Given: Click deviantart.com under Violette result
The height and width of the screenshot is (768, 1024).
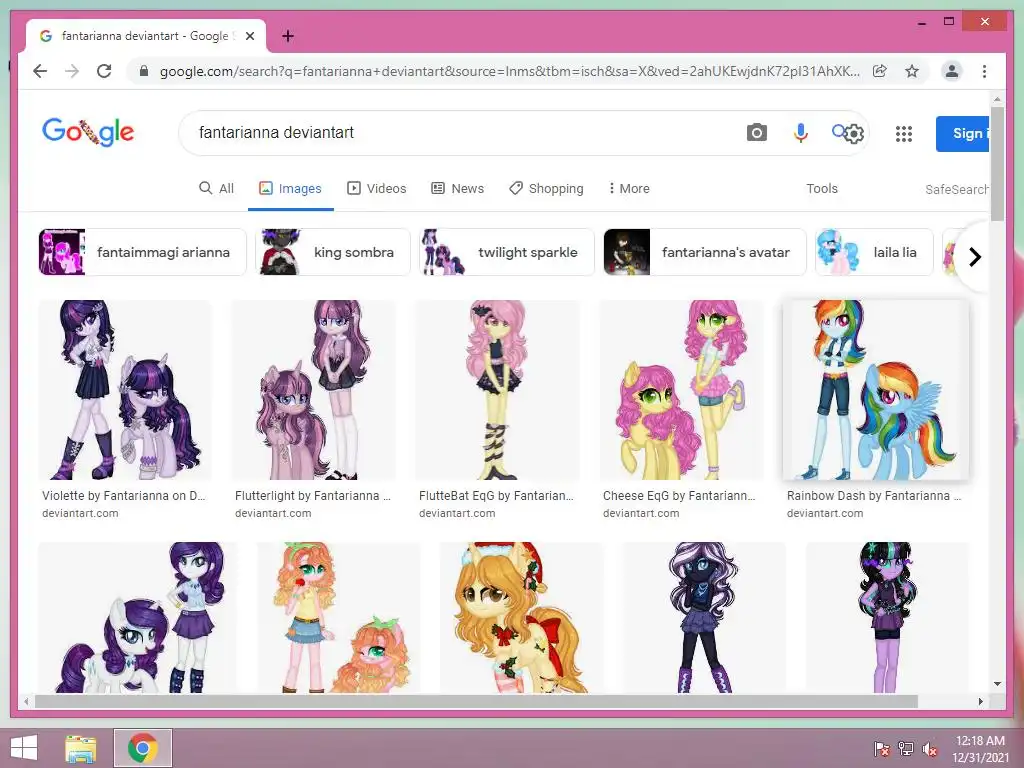Looking at the screenshot, I should [80, 513].
